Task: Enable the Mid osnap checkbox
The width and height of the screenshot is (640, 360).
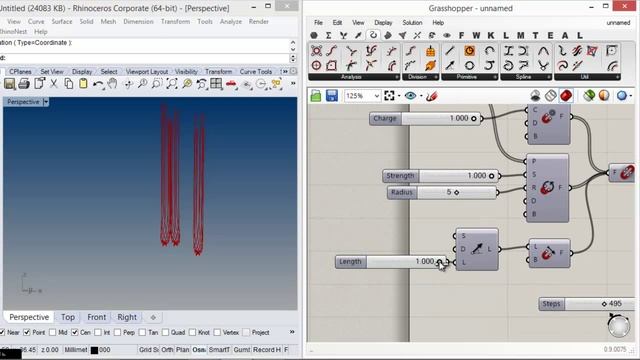Action: click(53, 332)
